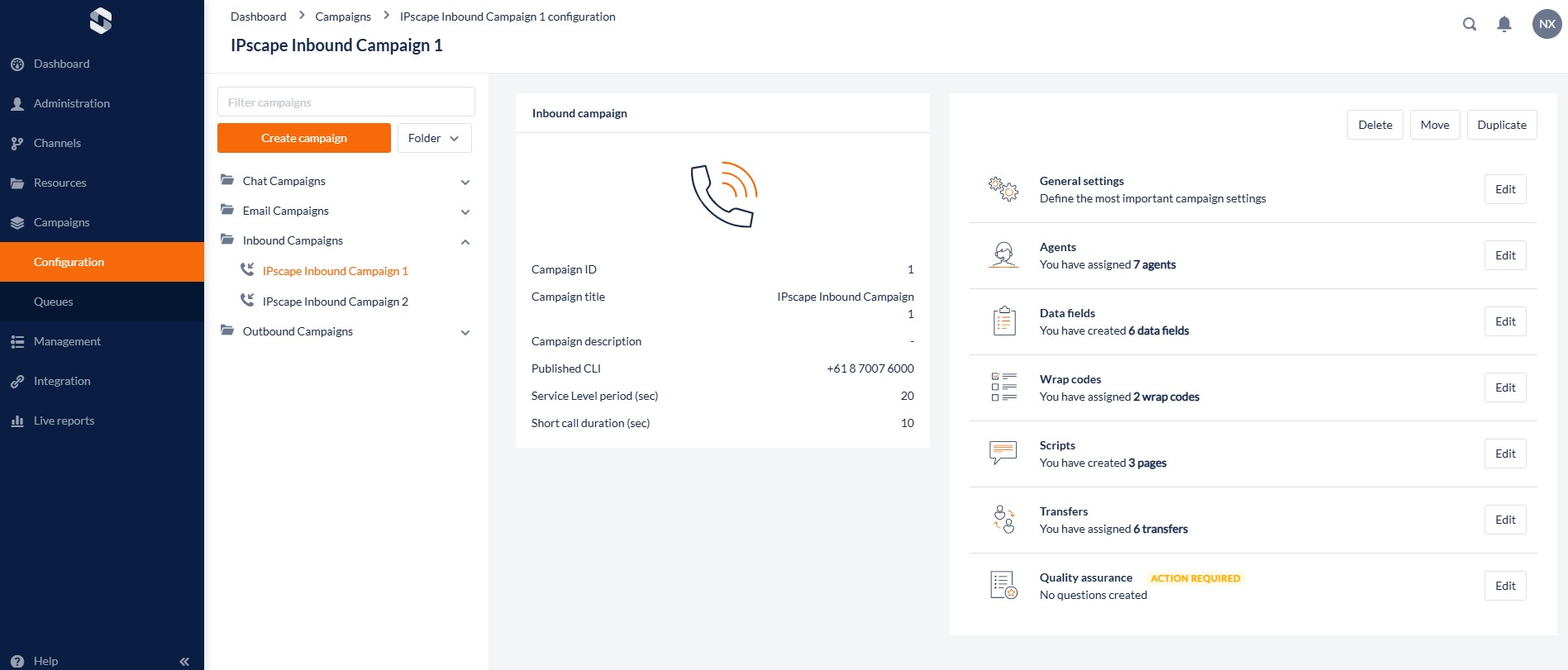Go to Live reports menu
1568x670 pixels.
coord(64,421)
